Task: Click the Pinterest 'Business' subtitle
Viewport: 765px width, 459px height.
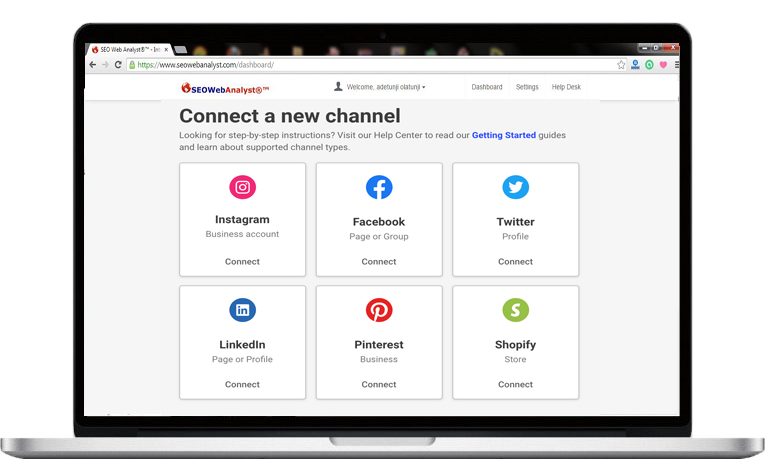Action: 379,359
